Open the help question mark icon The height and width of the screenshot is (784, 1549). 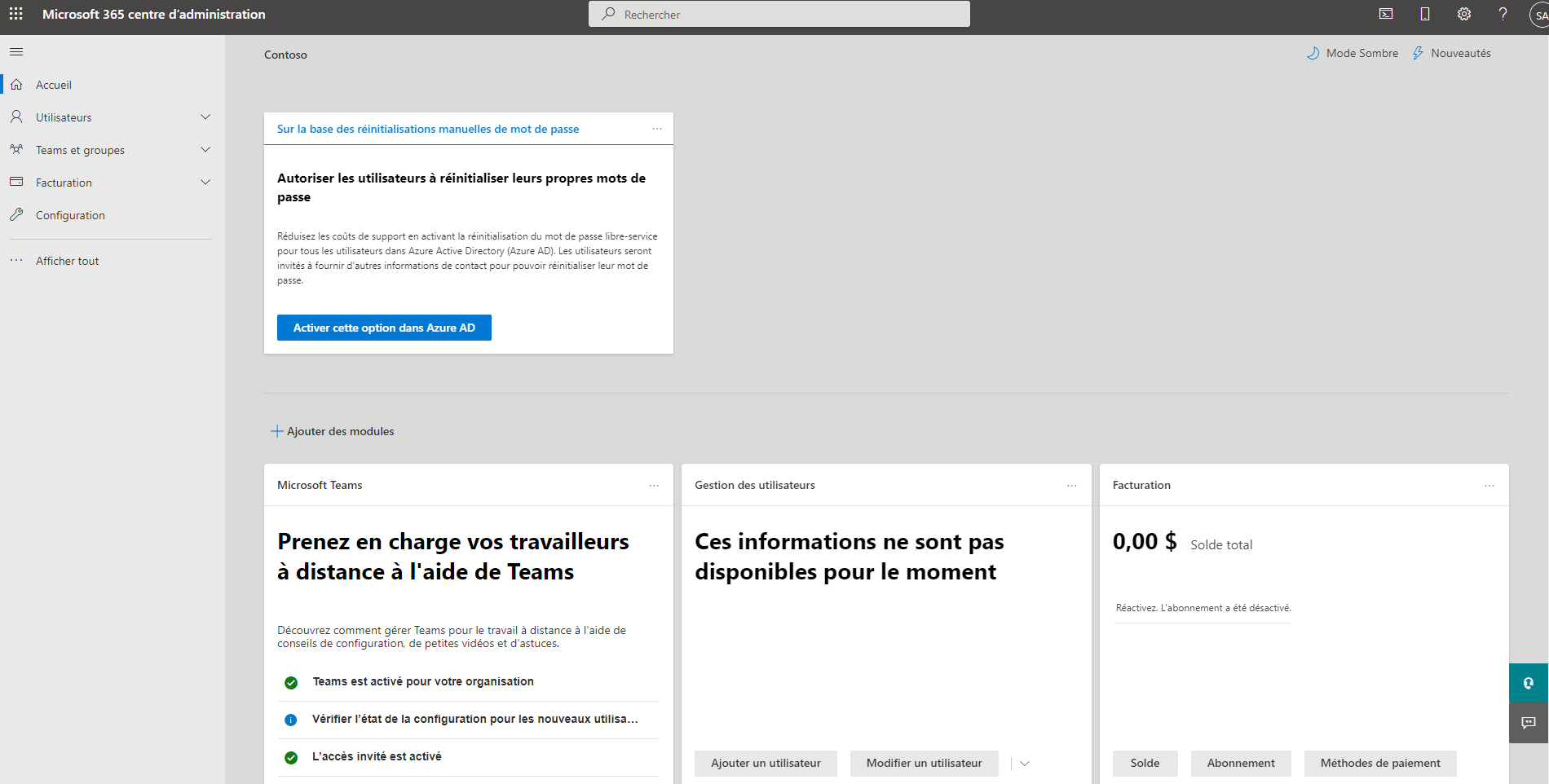click(x=1503, y=14)
